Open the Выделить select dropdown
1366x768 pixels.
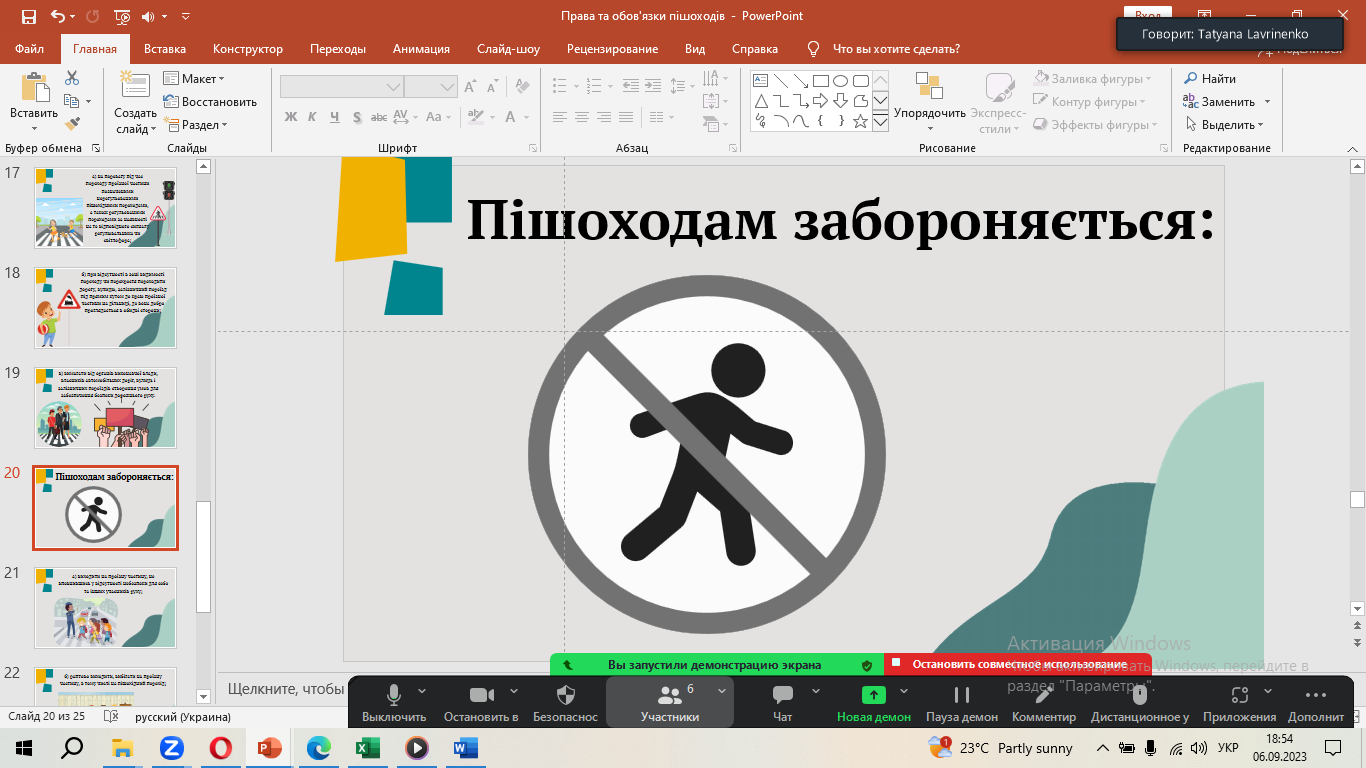point(1225,125)
